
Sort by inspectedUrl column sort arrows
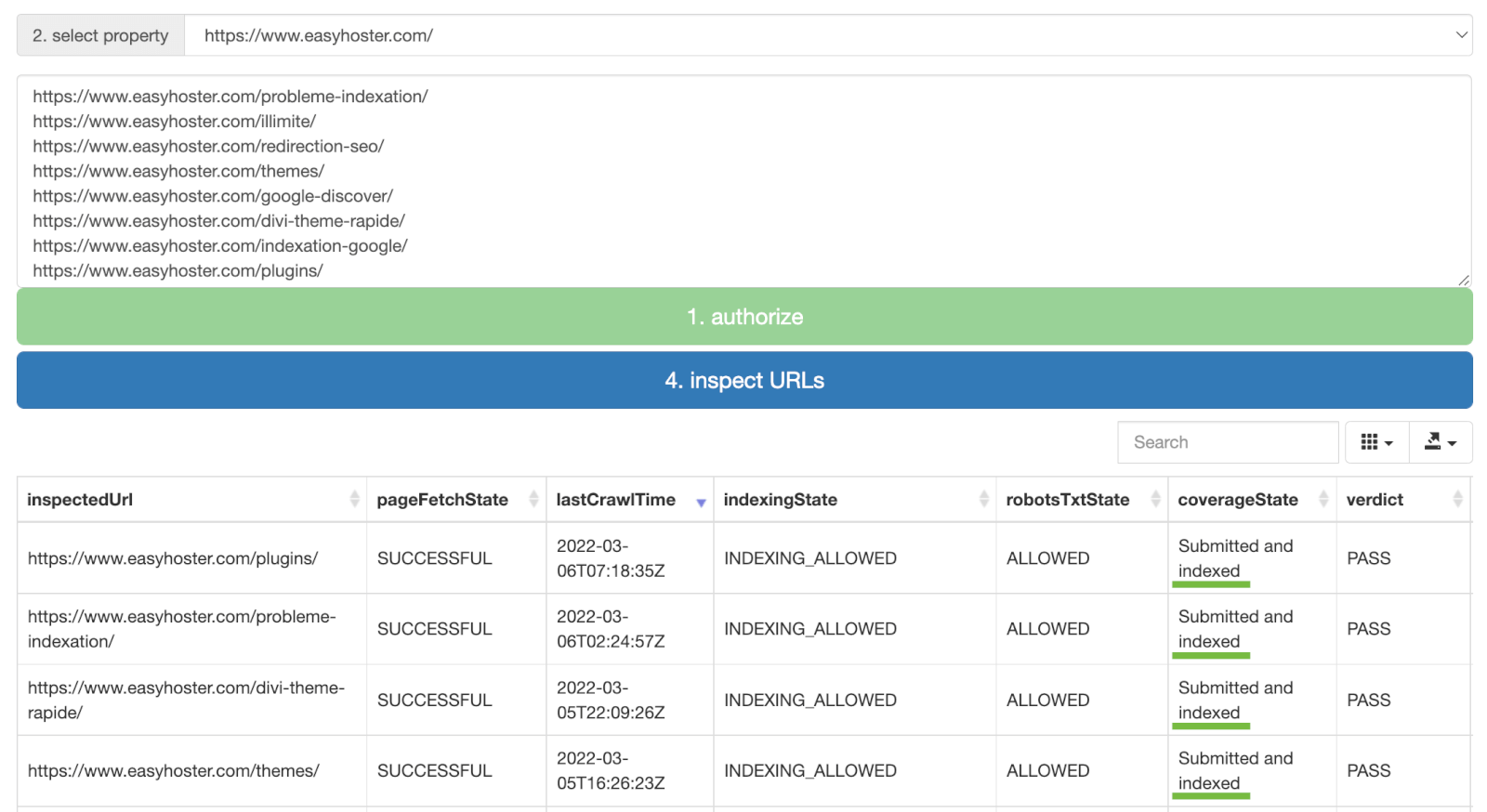(x=354, y=500)
